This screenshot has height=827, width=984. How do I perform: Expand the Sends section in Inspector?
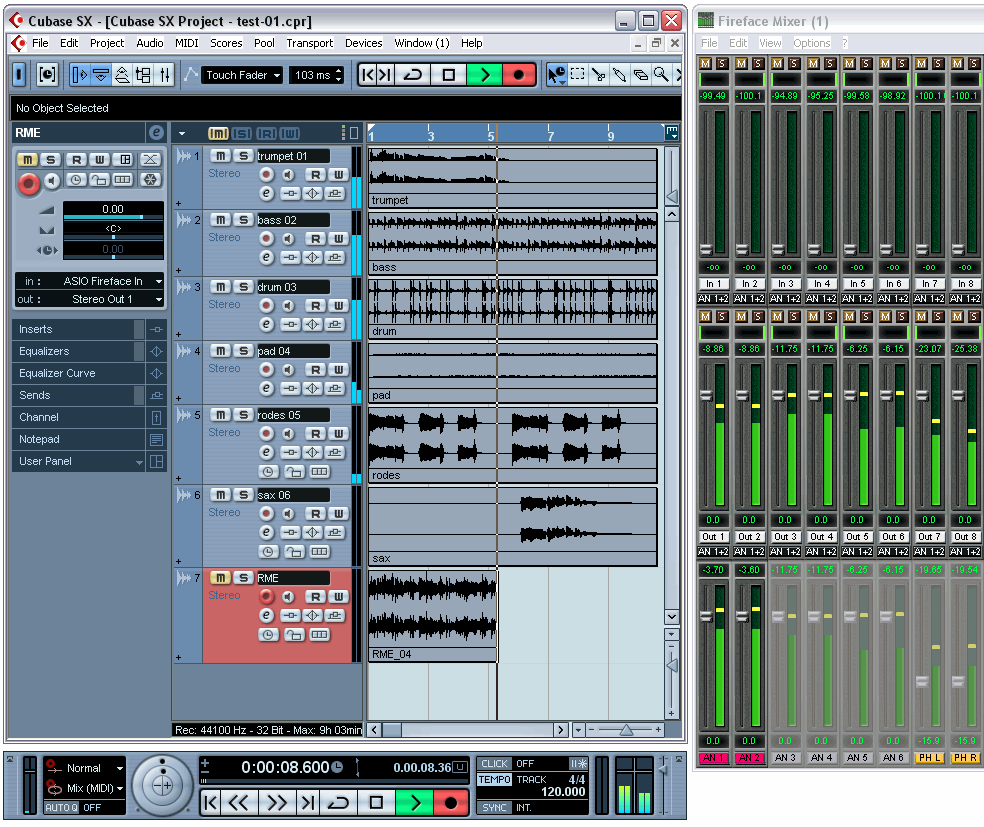78,395
